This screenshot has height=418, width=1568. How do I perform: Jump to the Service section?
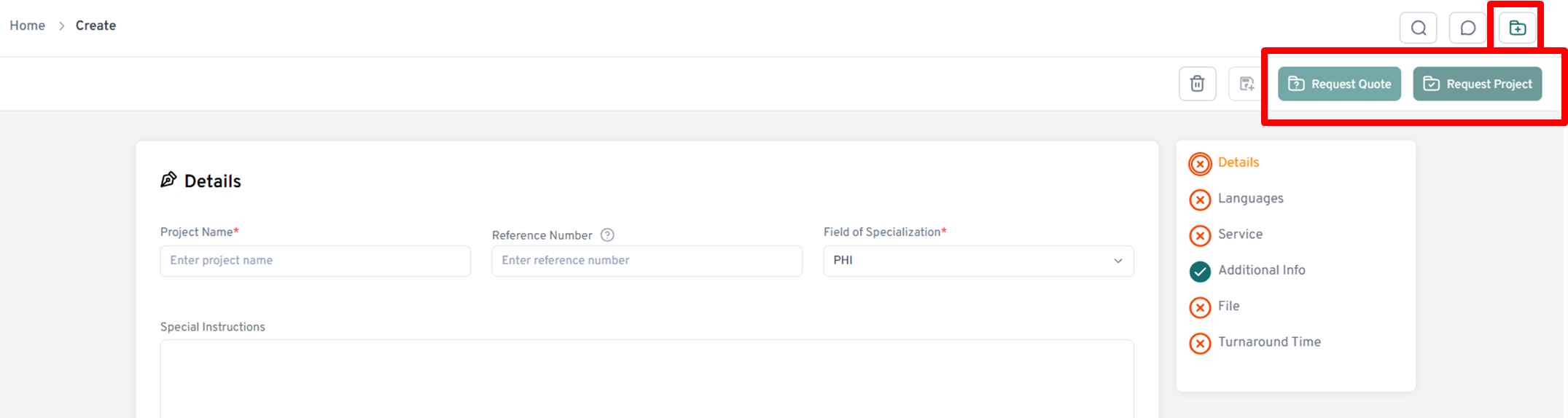[1240, 234]
